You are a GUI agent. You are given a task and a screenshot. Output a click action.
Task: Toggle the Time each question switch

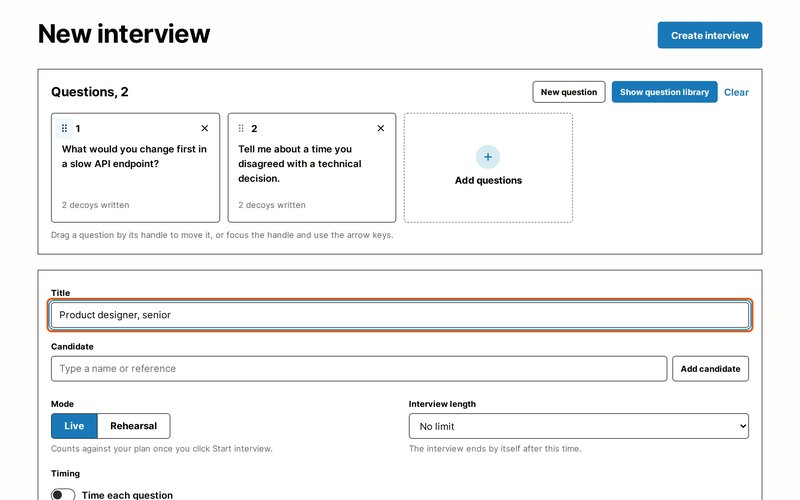(63, 495)
